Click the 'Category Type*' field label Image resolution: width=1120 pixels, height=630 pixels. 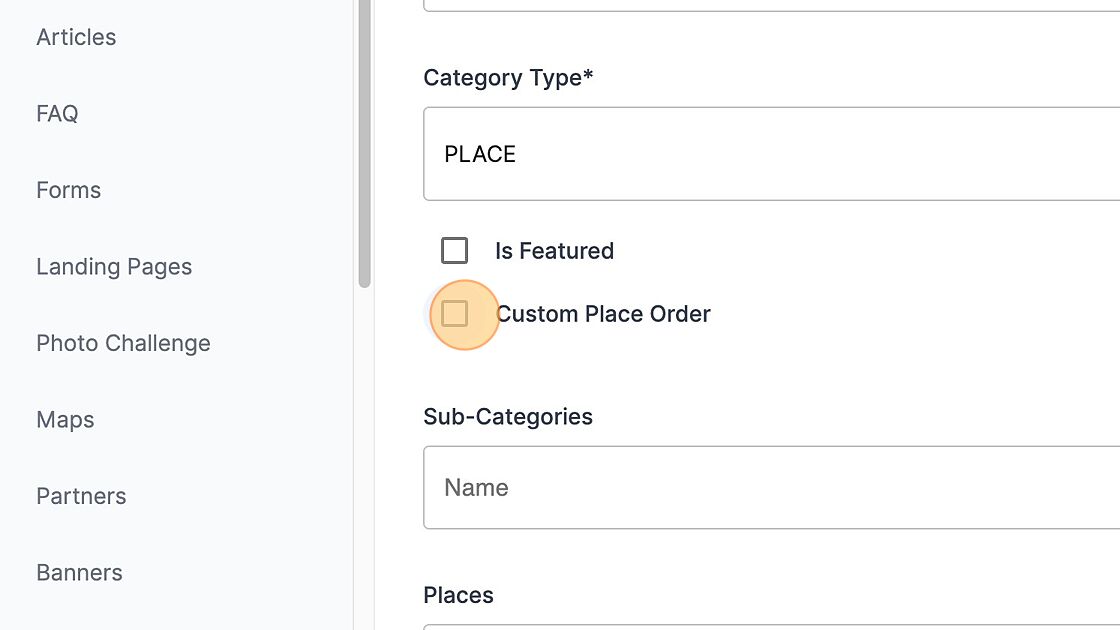508,78
